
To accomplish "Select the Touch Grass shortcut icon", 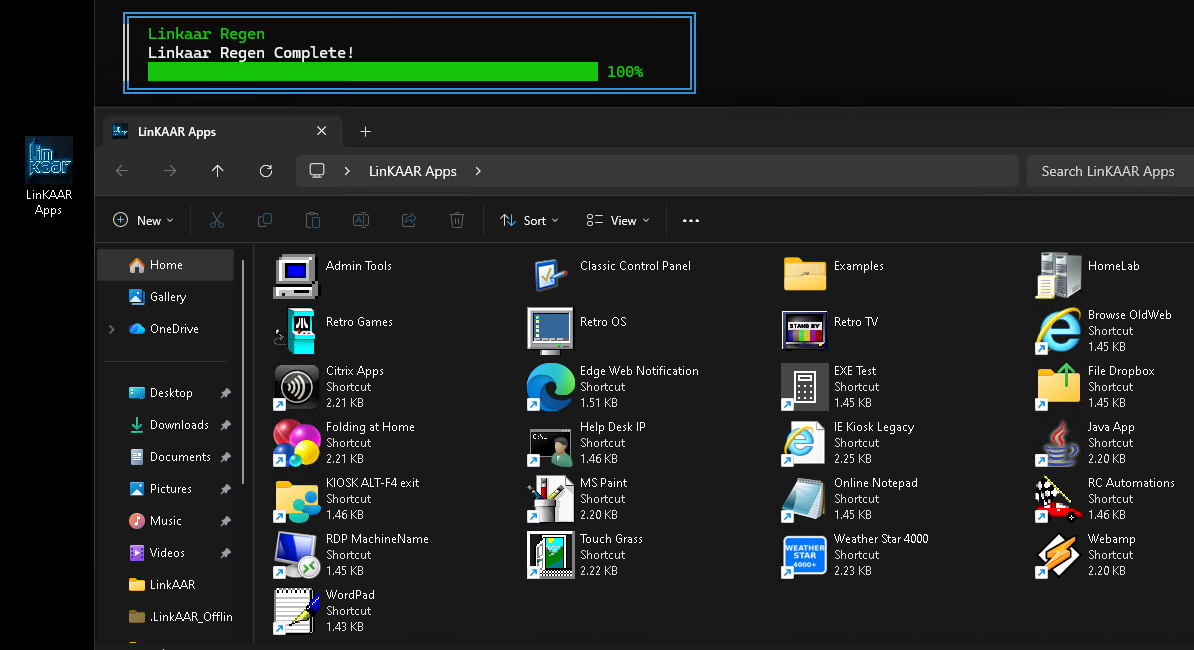I will 550,555.
